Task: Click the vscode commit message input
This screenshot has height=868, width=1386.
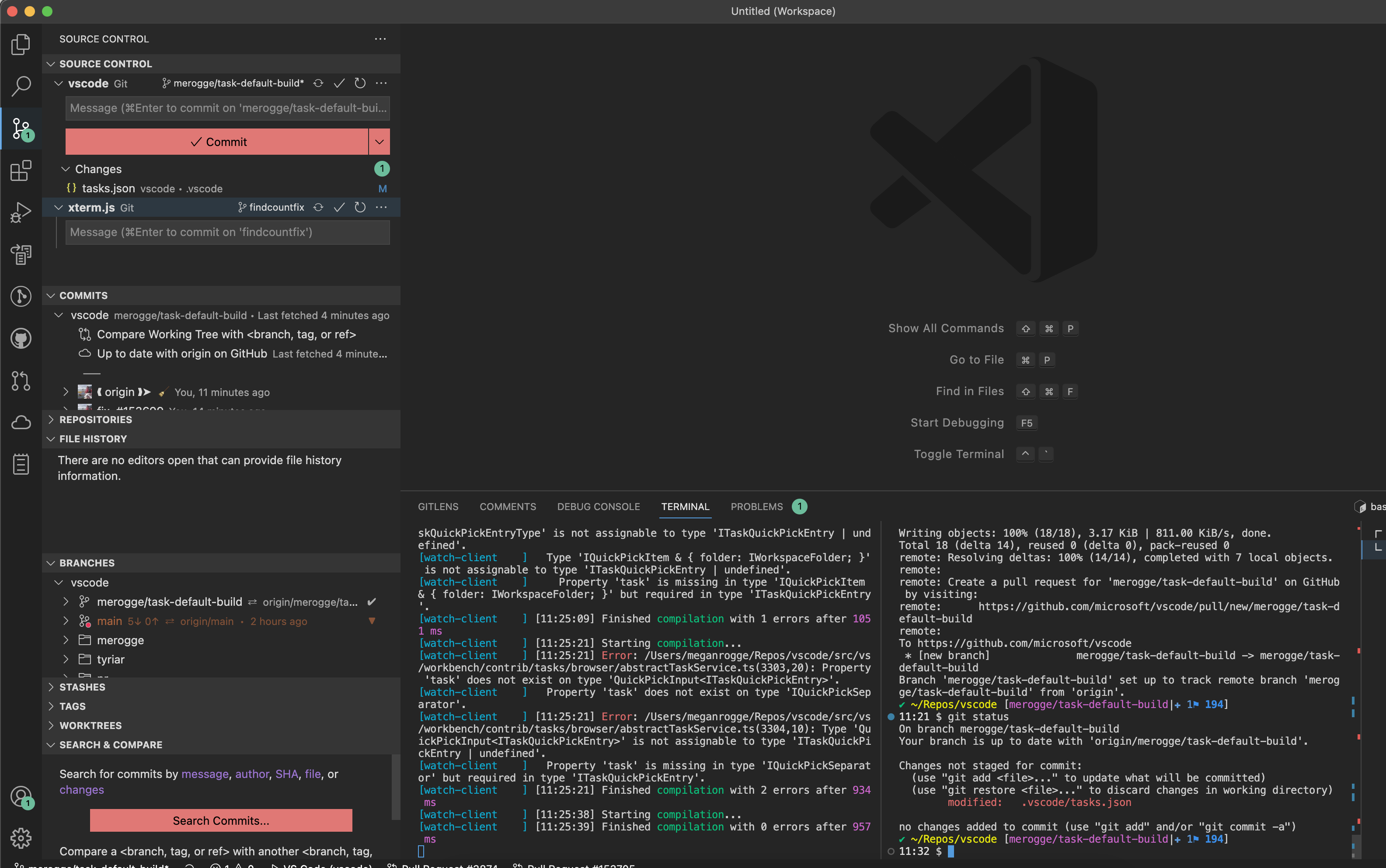Action: click(x=227, y=108)
